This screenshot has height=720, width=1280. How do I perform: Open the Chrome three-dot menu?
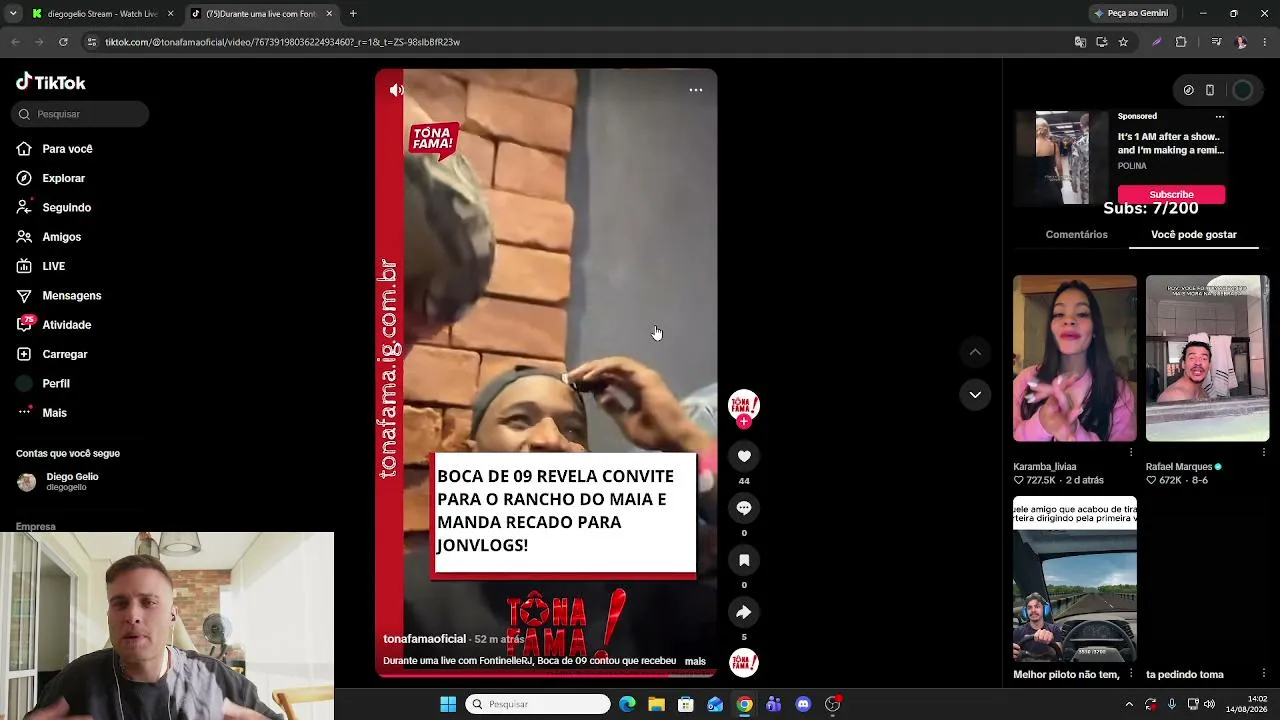coord(1265,42)
